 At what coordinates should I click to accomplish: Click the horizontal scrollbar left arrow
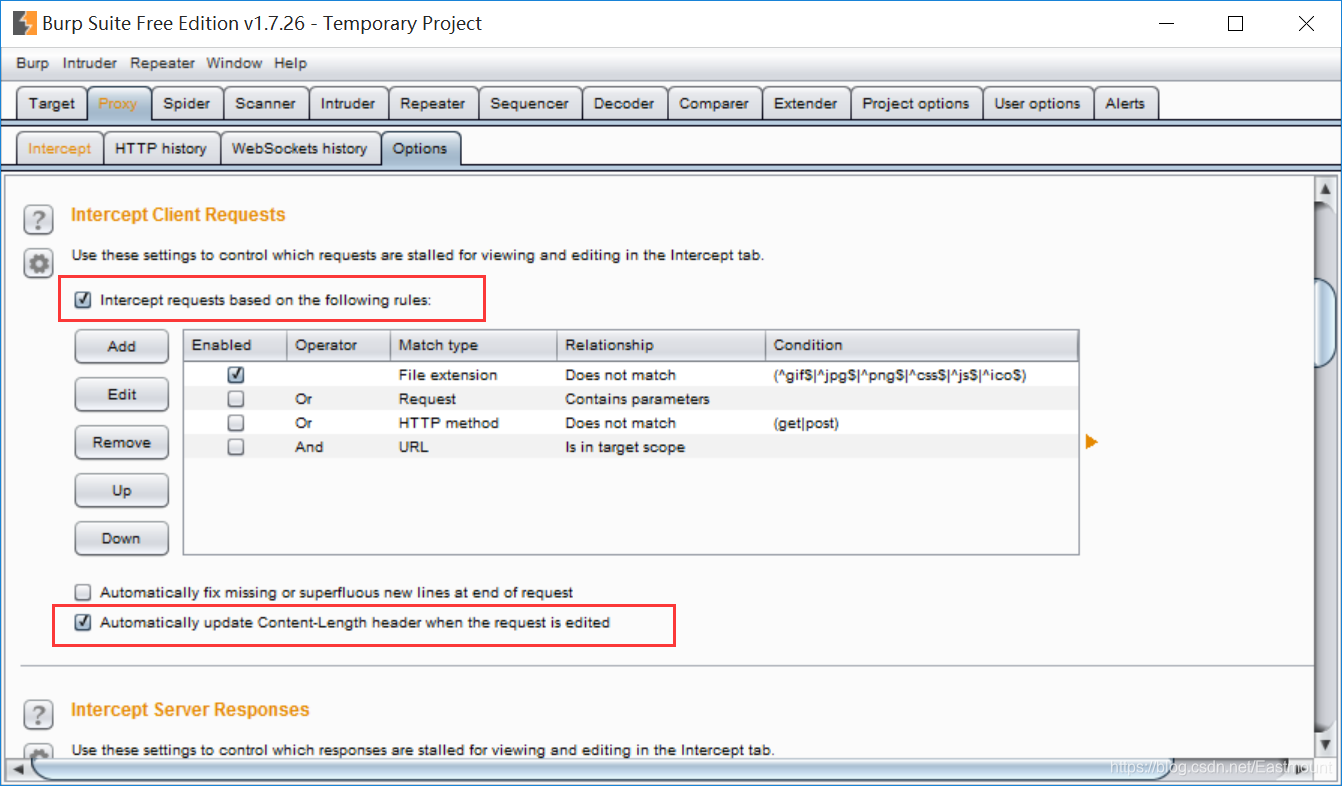click(16, 769)
